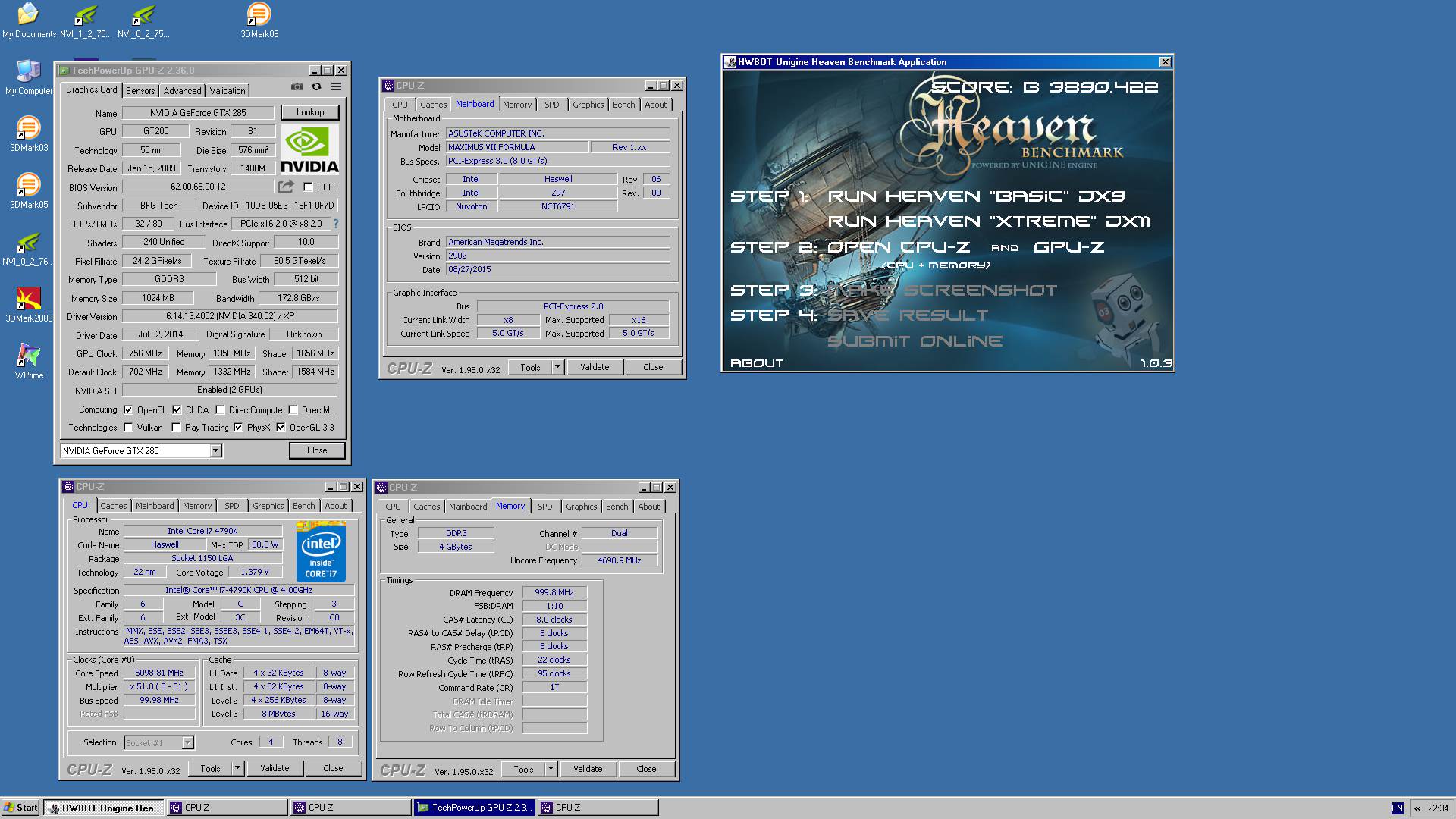1456x819 pixels.
Task: Toggle UEFI checkbox in GPU-Z
Action: (x=308, y=187)
